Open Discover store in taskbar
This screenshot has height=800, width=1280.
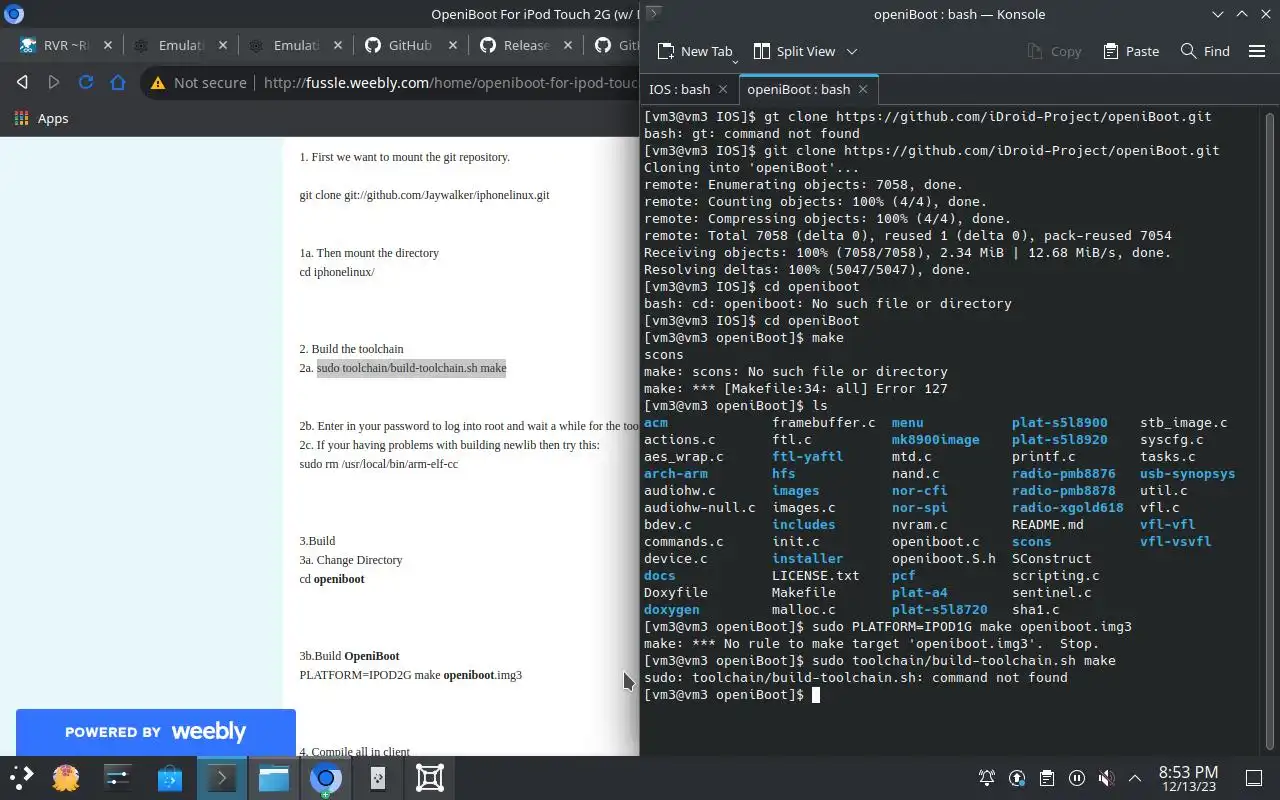(170, 778)
